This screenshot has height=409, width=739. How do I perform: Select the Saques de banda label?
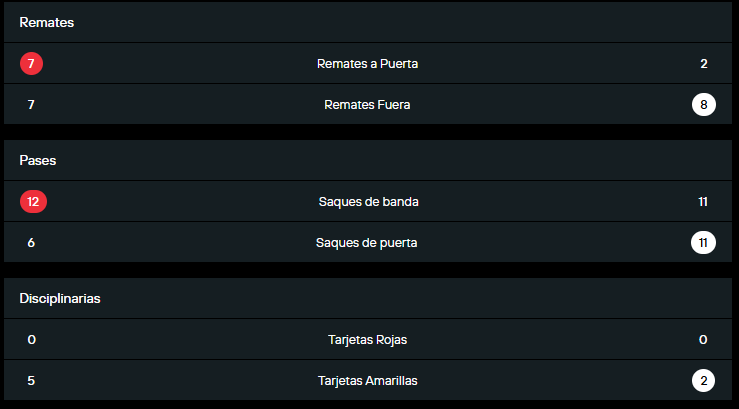(367, 202)
